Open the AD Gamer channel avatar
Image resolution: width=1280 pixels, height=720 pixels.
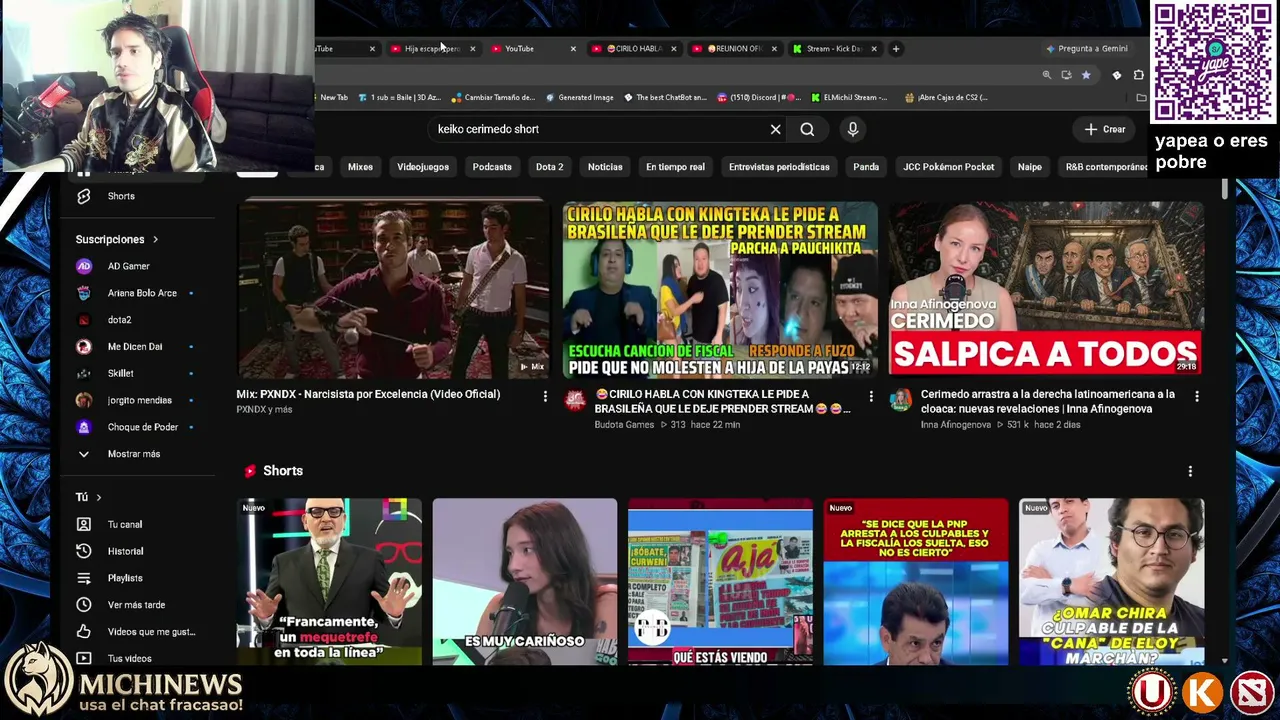pos(84,266)
